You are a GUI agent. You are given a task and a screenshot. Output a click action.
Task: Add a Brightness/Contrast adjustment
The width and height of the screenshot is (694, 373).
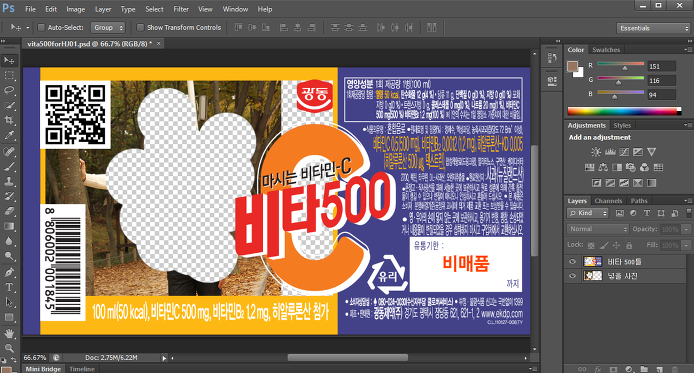(596, 152)
